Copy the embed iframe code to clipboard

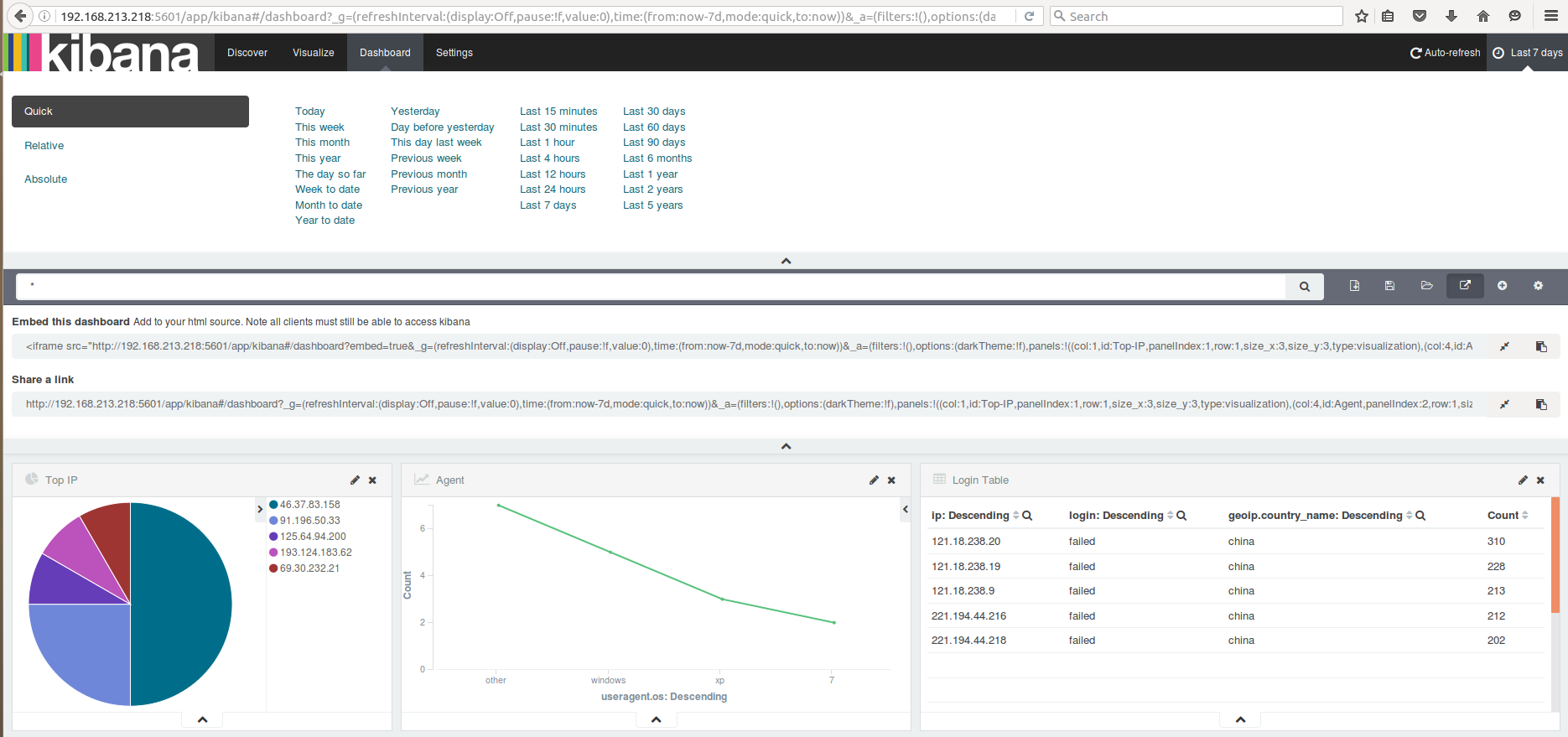(x=1540, y=346)
